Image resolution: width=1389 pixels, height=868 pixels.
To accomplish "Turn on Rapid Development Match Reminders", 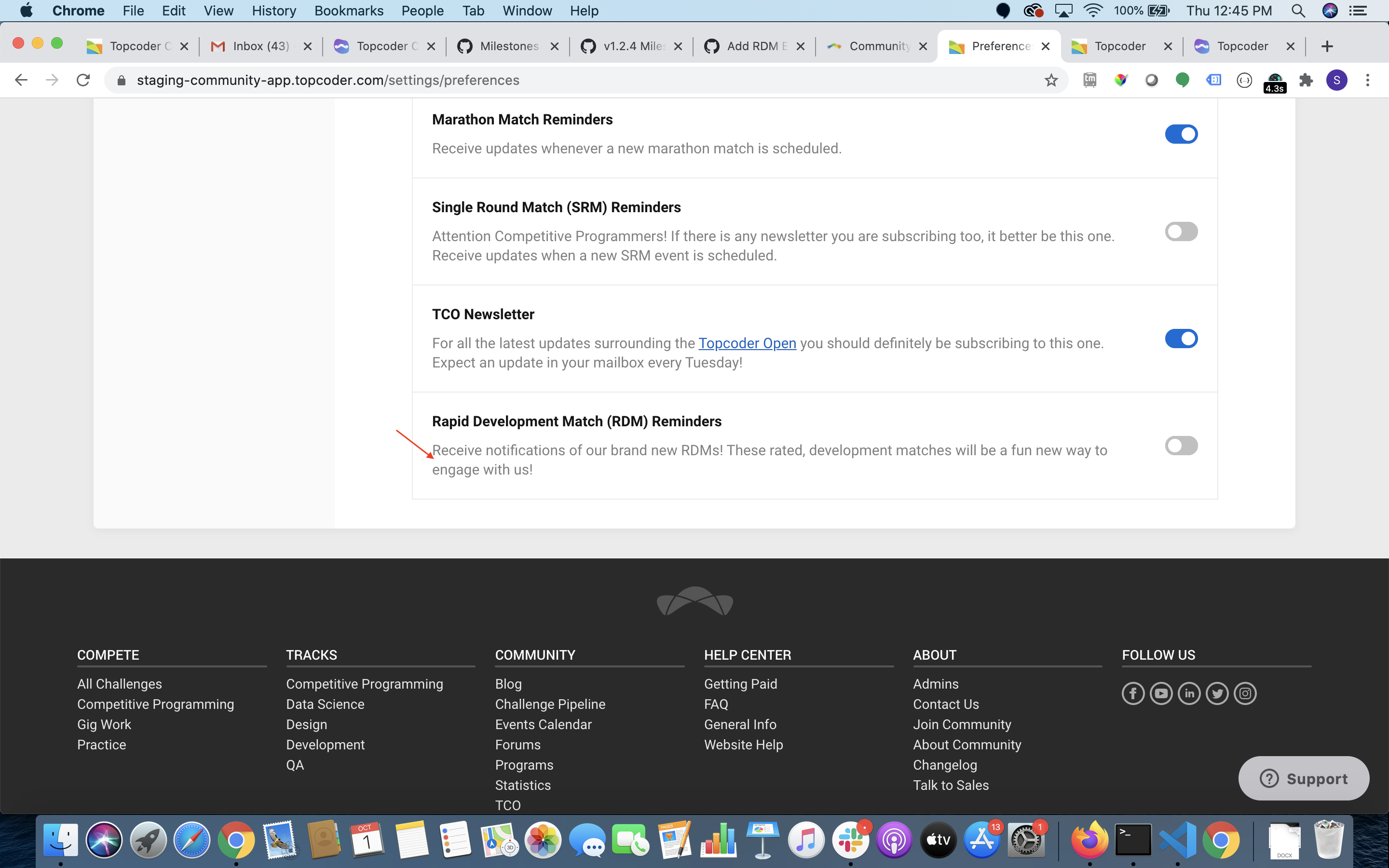I will coord(1181,446).
